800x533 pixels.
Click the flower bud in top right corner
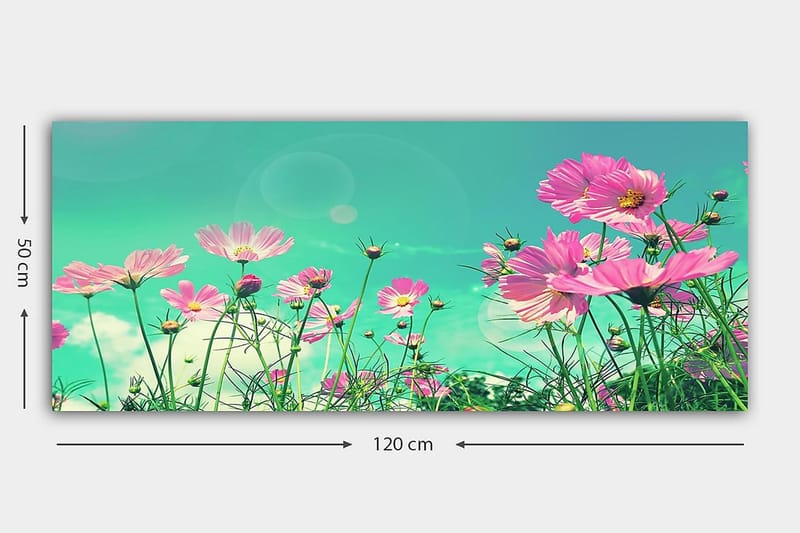719,195
